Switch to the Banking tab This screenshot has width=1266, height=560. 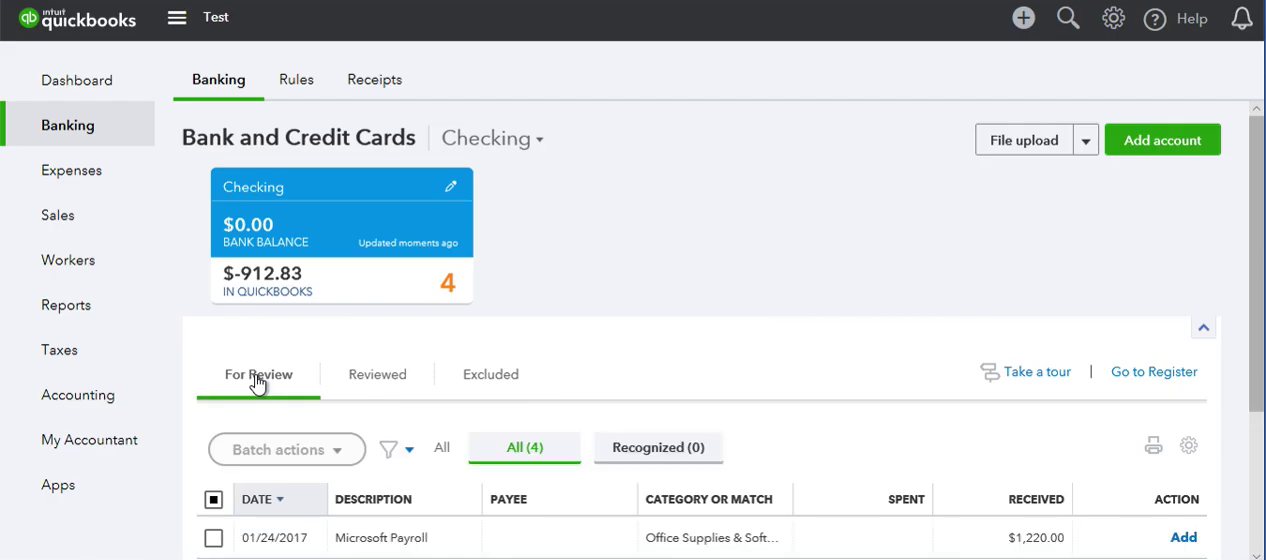(218, 80)
